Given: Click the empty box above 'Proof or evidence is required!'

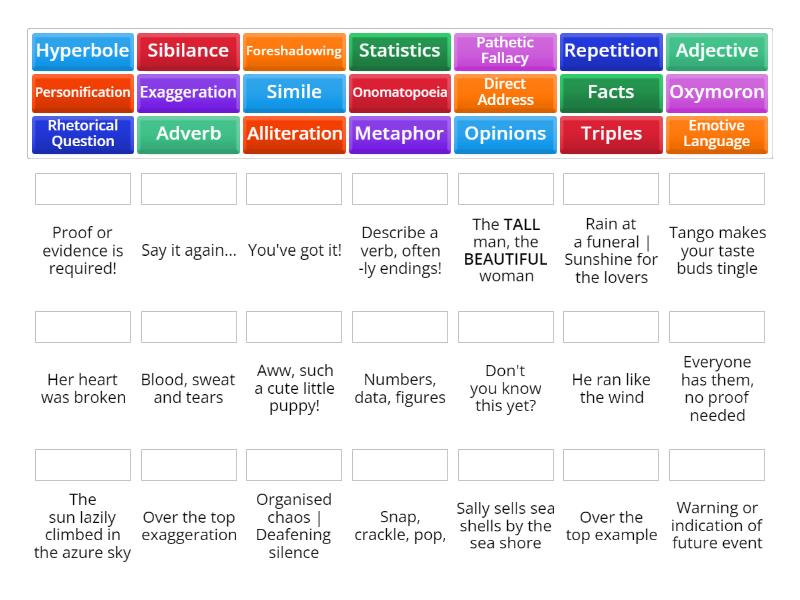Looking at the screenshot, I should 82,188.
